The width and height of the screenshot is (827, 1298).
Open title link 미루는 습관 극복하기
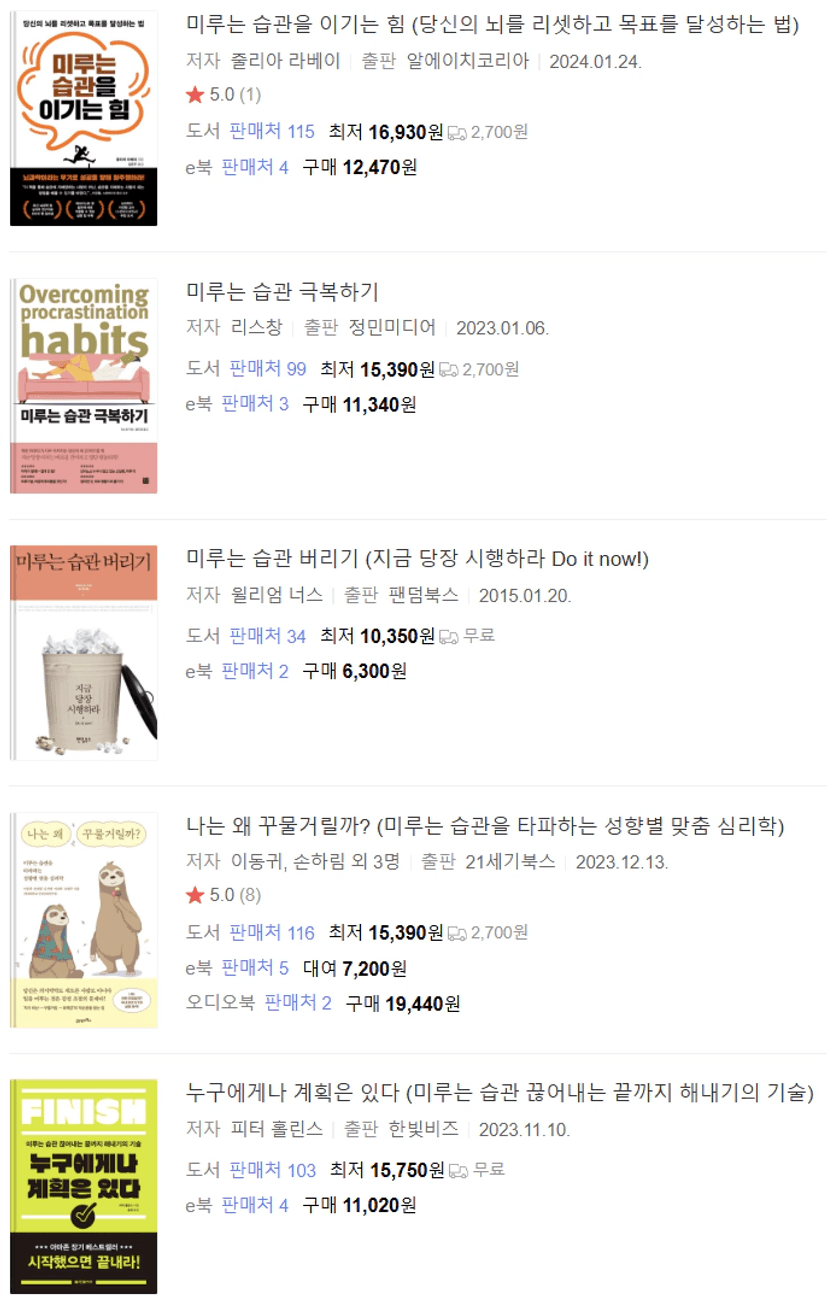[x=283, y=292]
